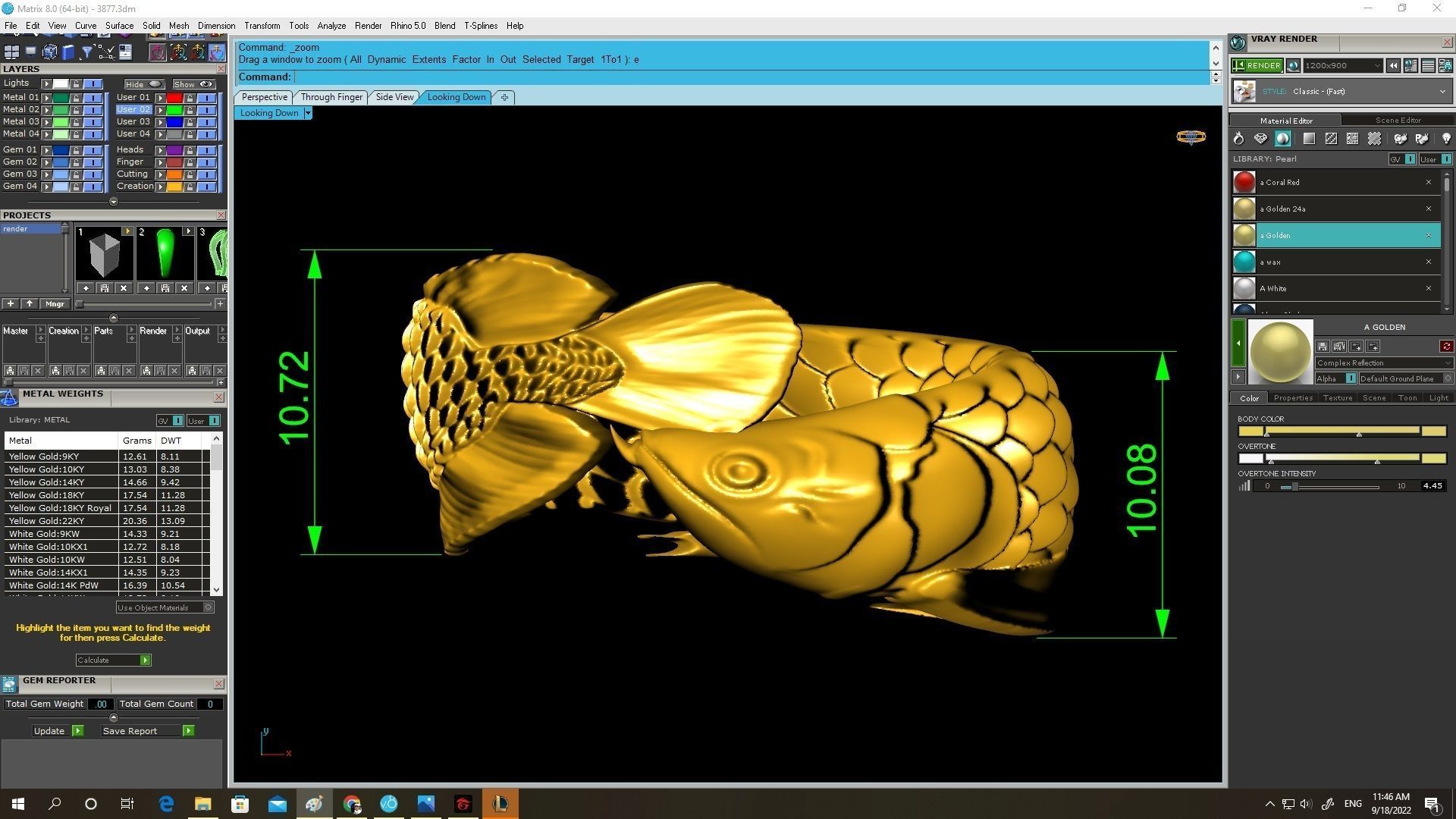
Task: Toggle the visibility switch for the User 03 layer
Action: coord(206,122)
